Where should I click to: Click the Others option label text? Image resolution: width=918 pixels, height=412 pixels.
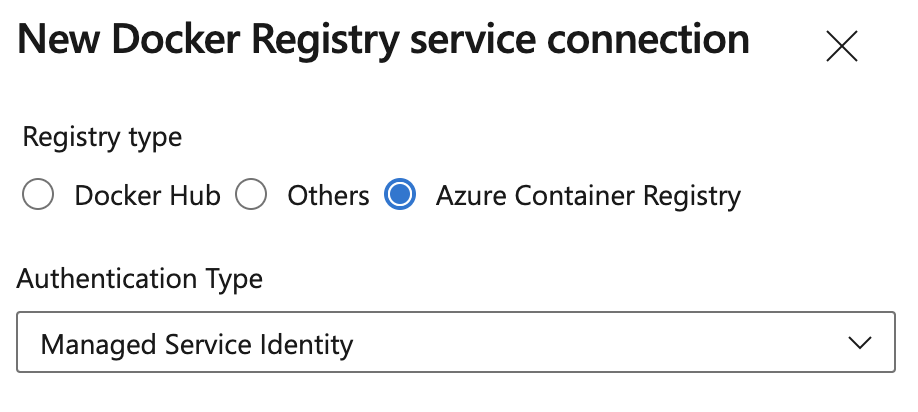[328, 196]
